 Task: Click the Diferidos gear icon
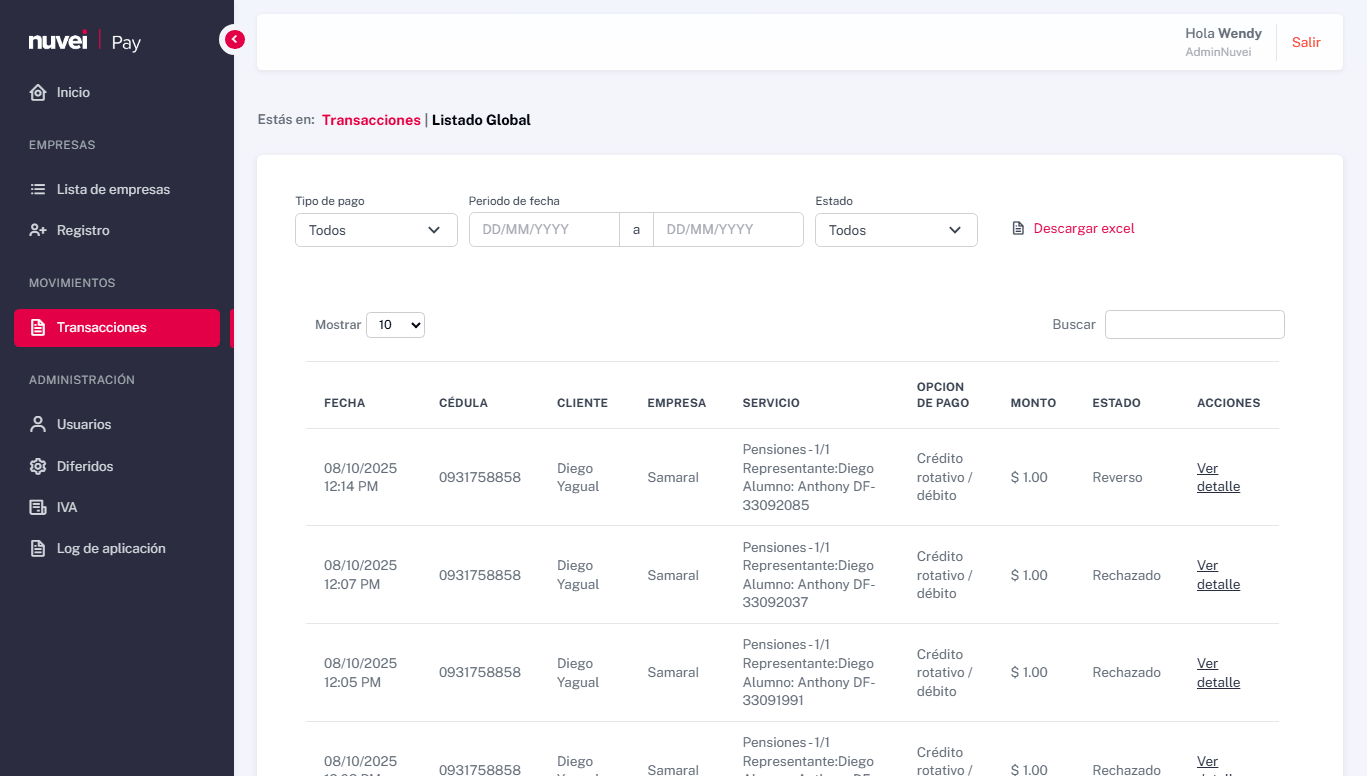[x=37, y=466]
